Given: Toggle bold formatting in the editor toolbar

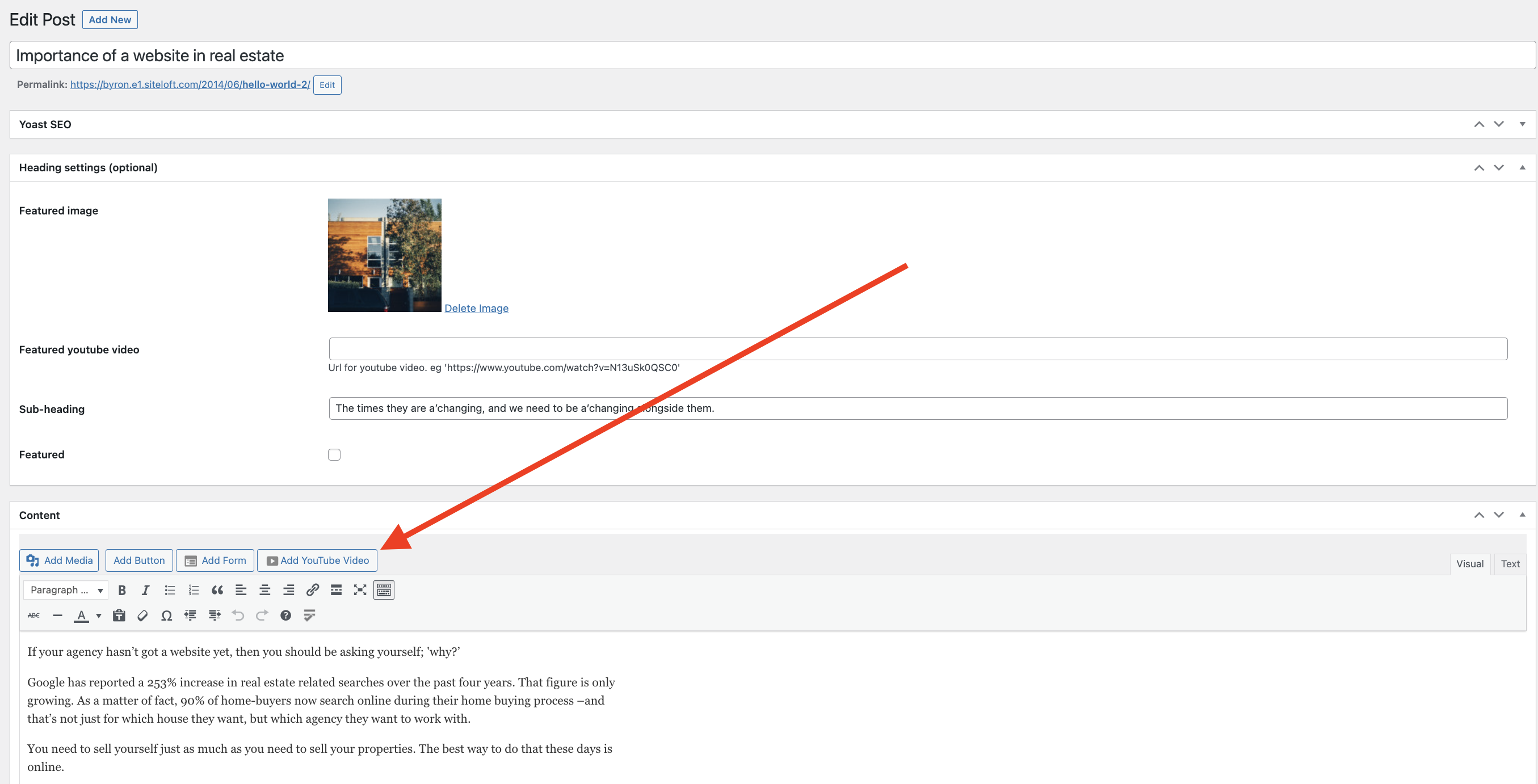Looking at the screenshot, I should point(122,590).
